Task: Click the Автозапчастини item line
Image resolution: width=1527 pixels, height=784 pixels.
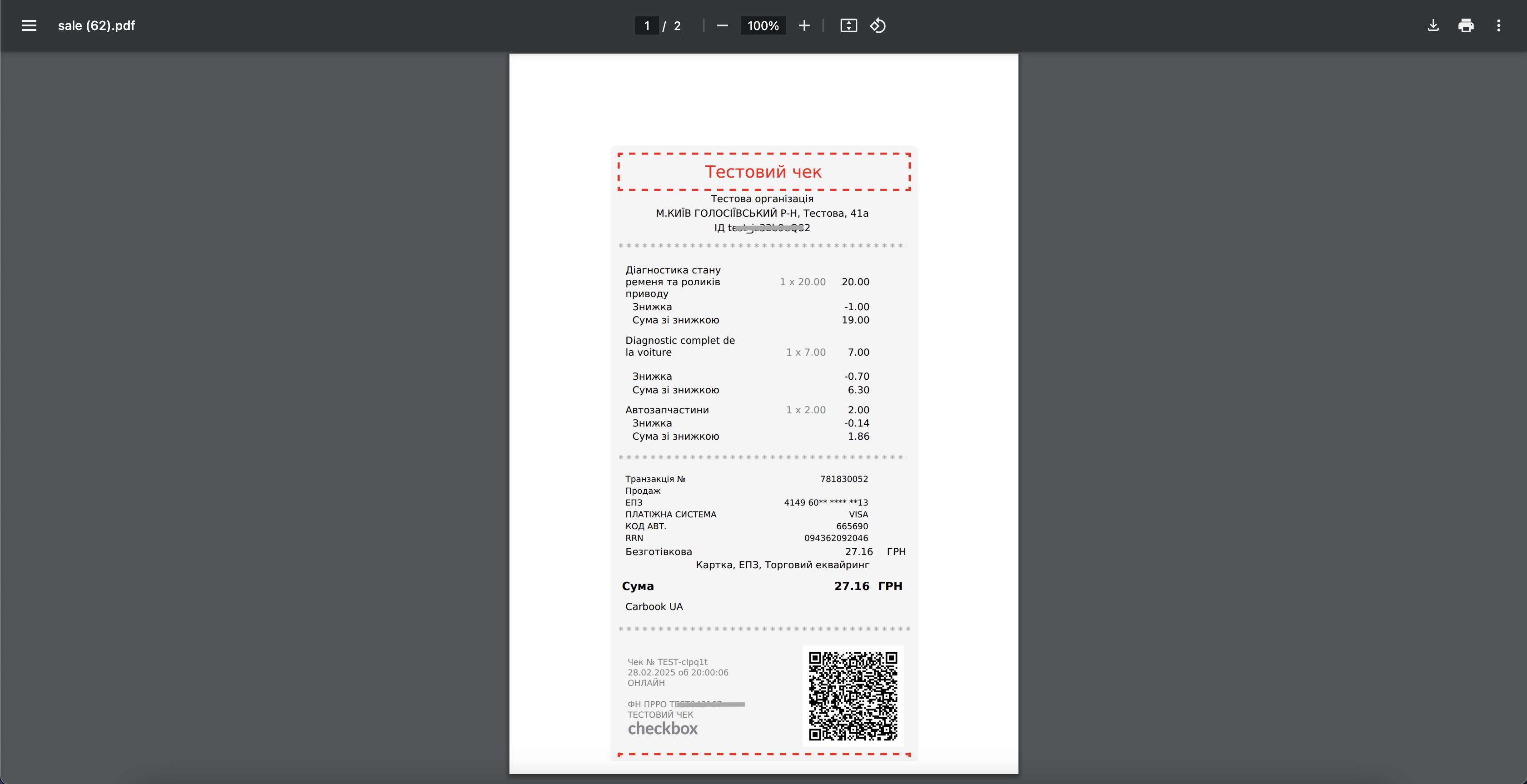Action: pyautogui.click(x=667, y=409)
